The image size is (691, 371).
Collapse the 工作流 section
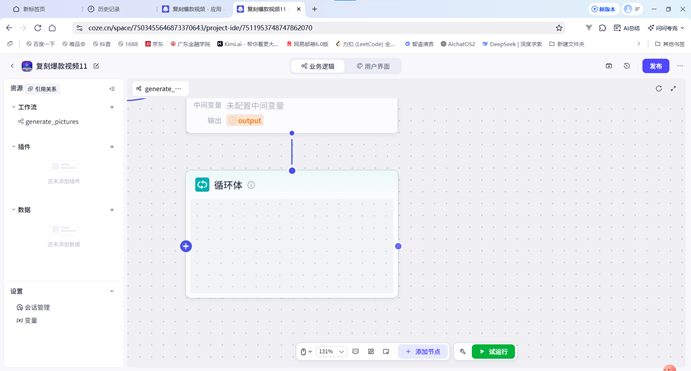pyautogui.click(x=13, y=107)
